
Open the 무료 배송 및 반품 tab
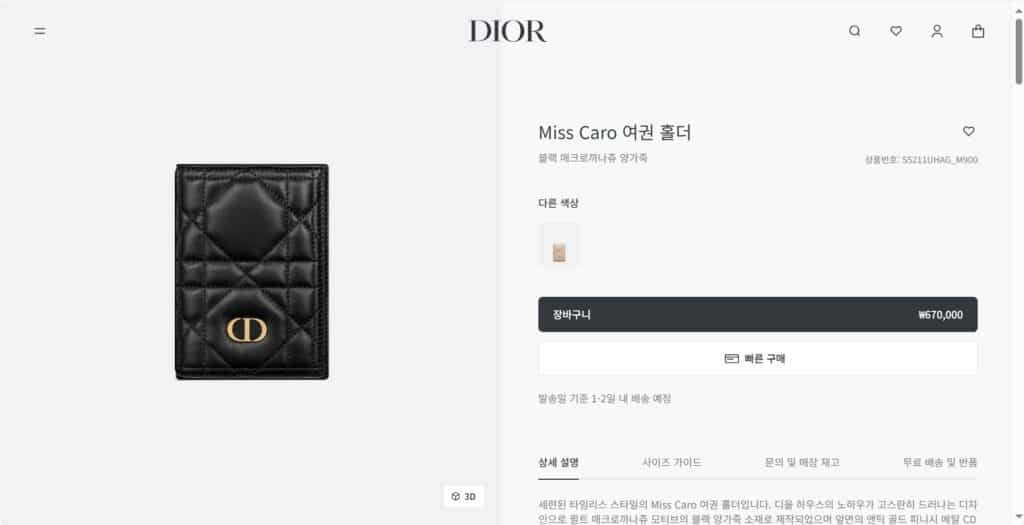pos(940,462)
